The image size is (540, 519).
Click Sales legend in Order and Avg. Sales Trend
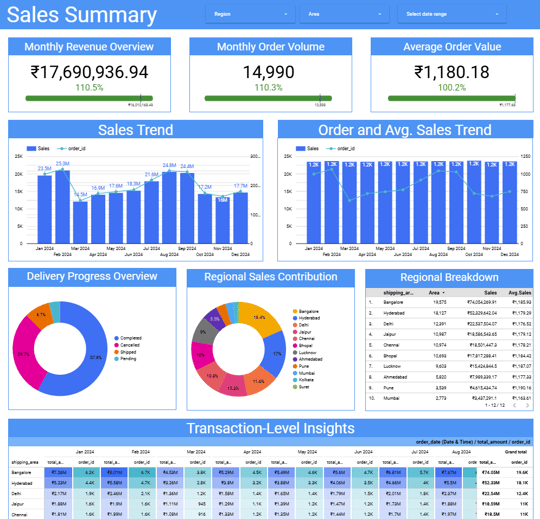[x=307, y=148]
